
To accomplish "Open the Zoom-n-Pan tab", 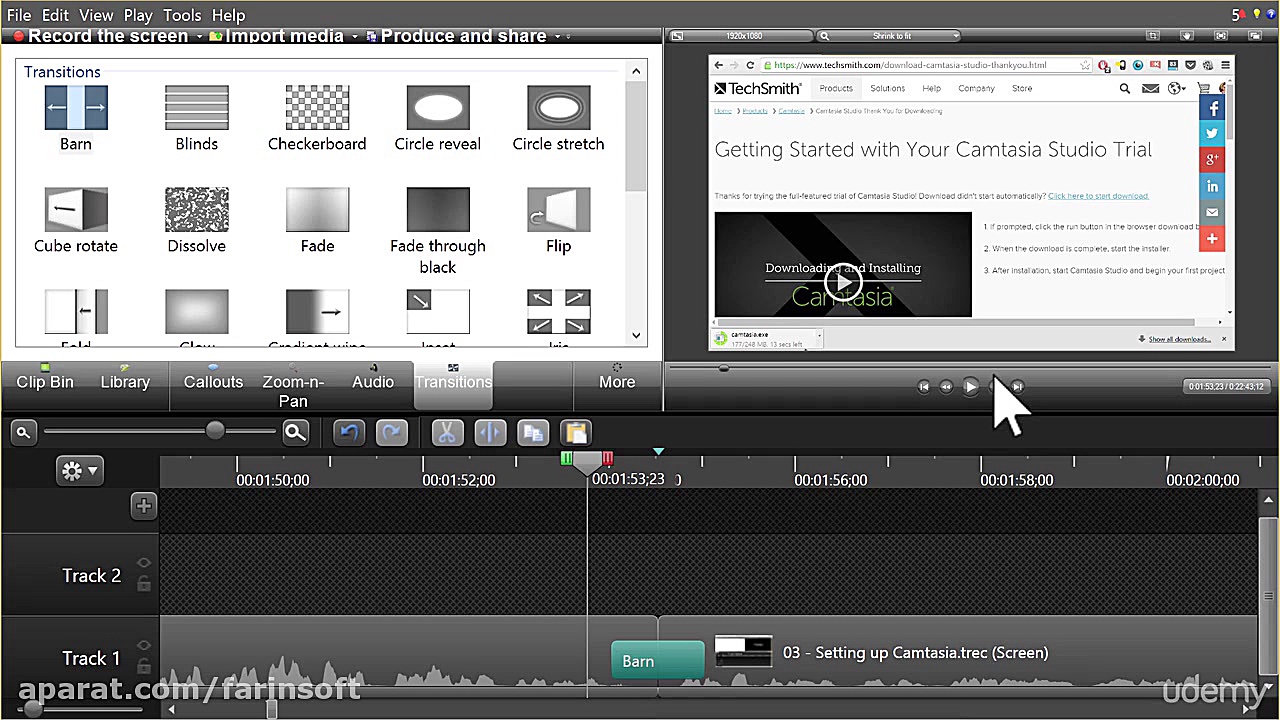I will click(293, 386).
